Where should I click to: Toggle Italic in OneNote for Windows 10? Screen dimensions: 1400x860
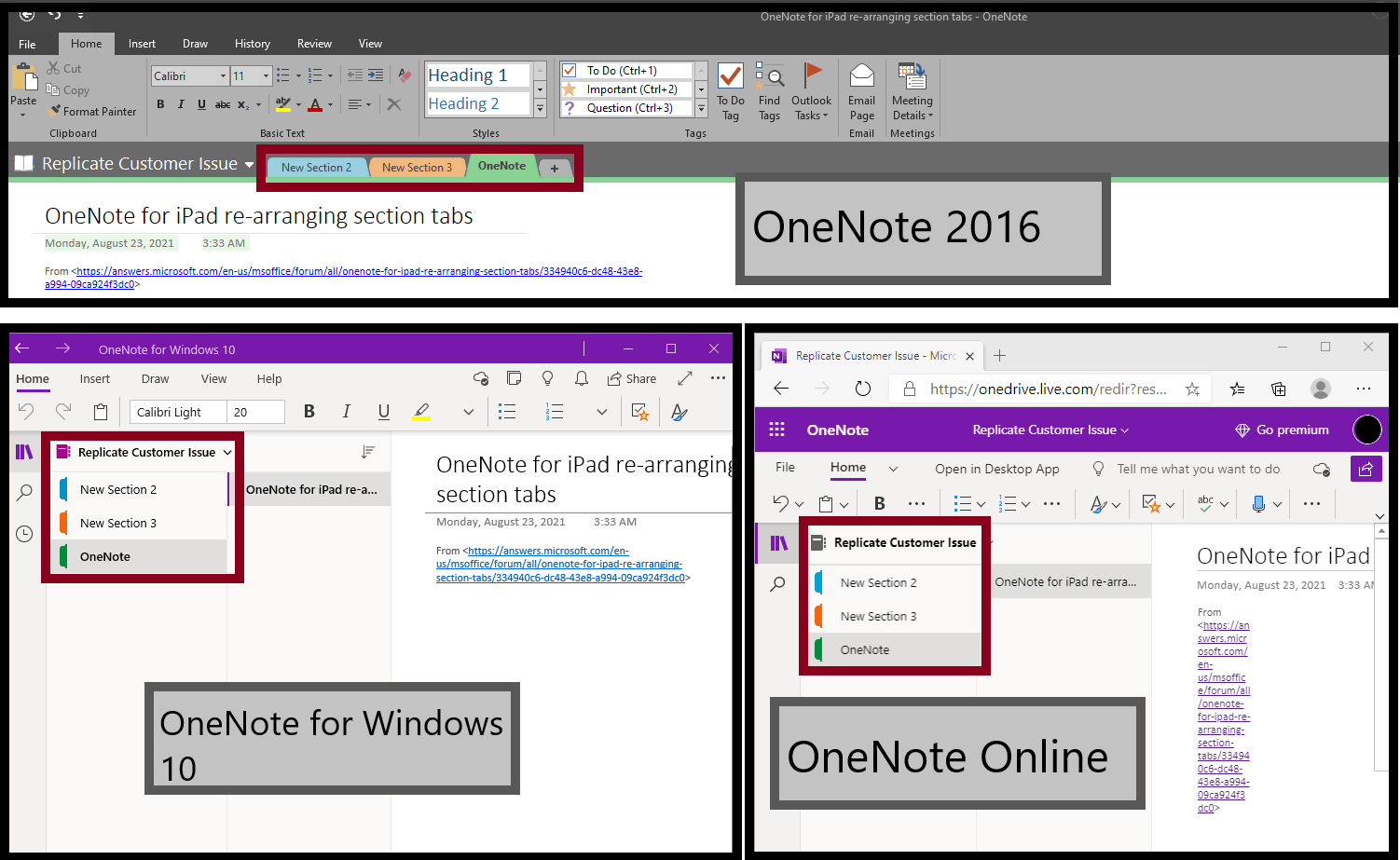(x=347, y=412)
